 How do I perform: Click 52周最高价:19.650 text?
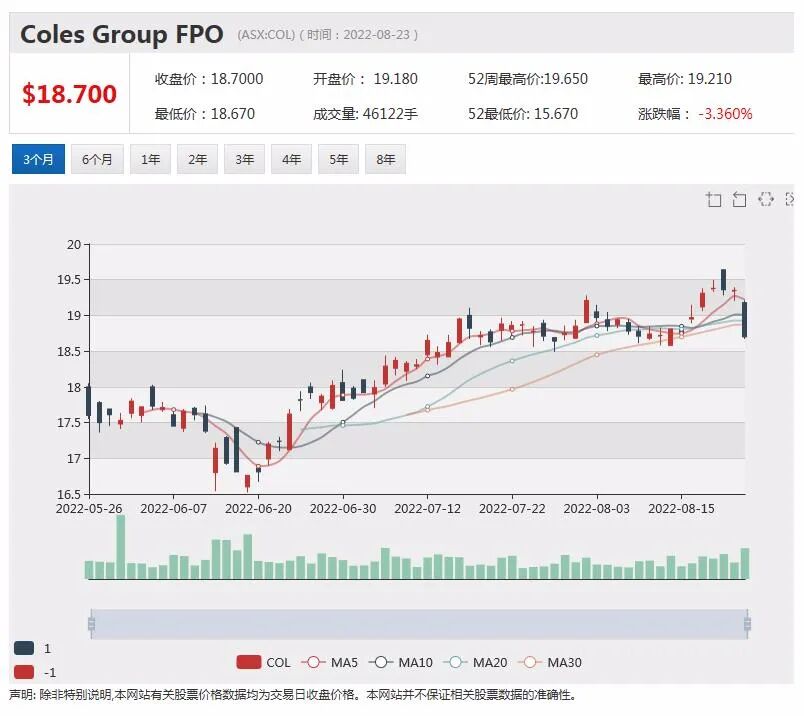528,79
